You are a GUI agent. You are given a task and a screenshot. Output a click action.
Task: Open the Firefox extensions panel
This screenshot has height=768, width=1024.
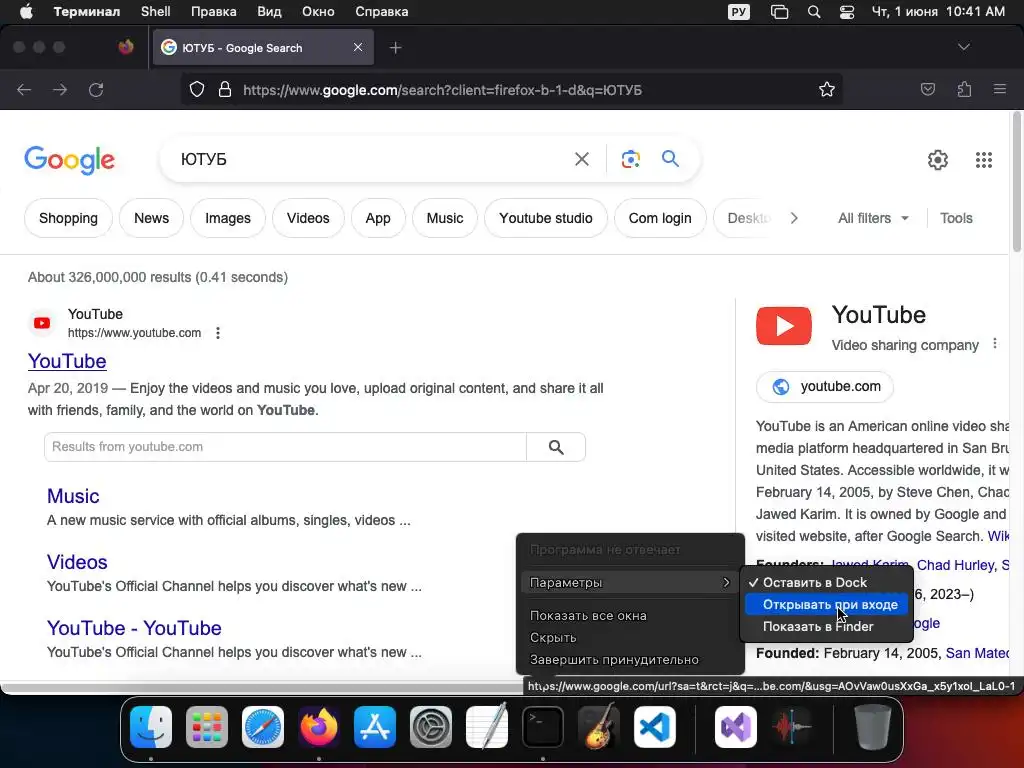coord(964,89)
